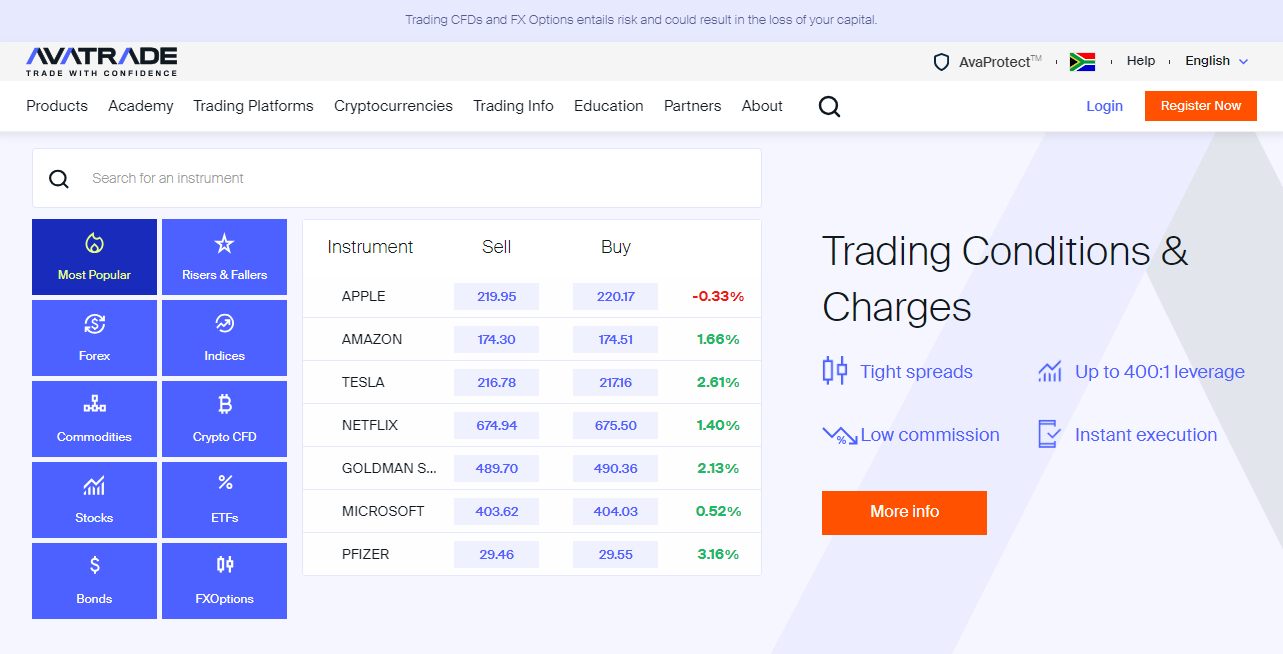Click Amazon buy price 174.51

616,339
